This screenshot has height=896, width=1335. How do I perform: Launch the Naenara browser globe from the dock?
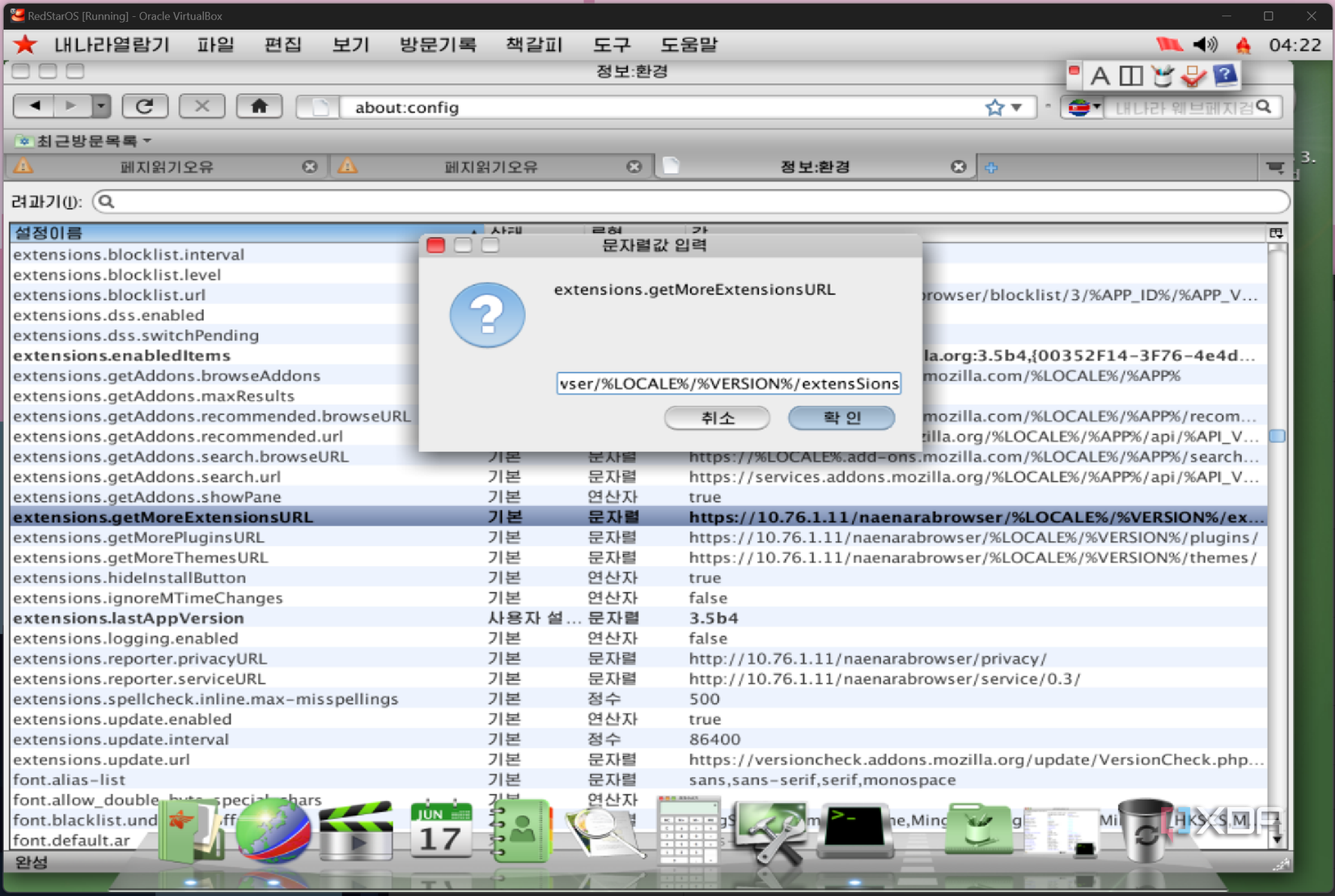[x=272, y=830]
